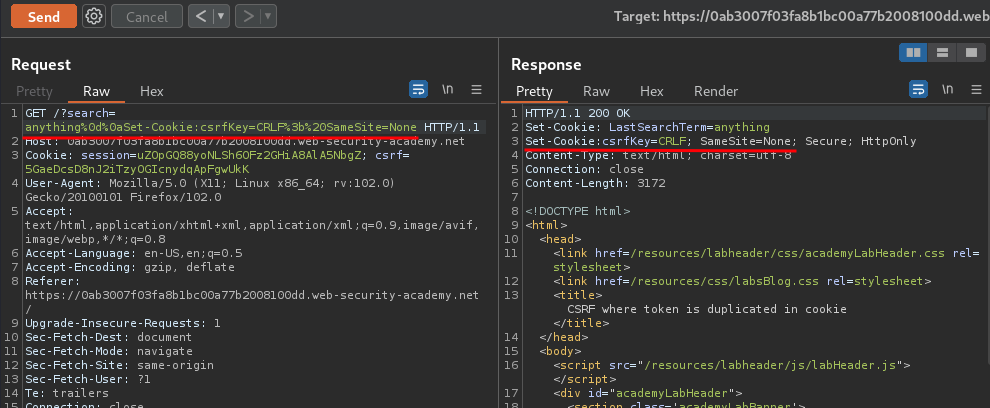This screenshot has width=990, height=408.
Task: Click the Host header line
Action: point(245,141)
